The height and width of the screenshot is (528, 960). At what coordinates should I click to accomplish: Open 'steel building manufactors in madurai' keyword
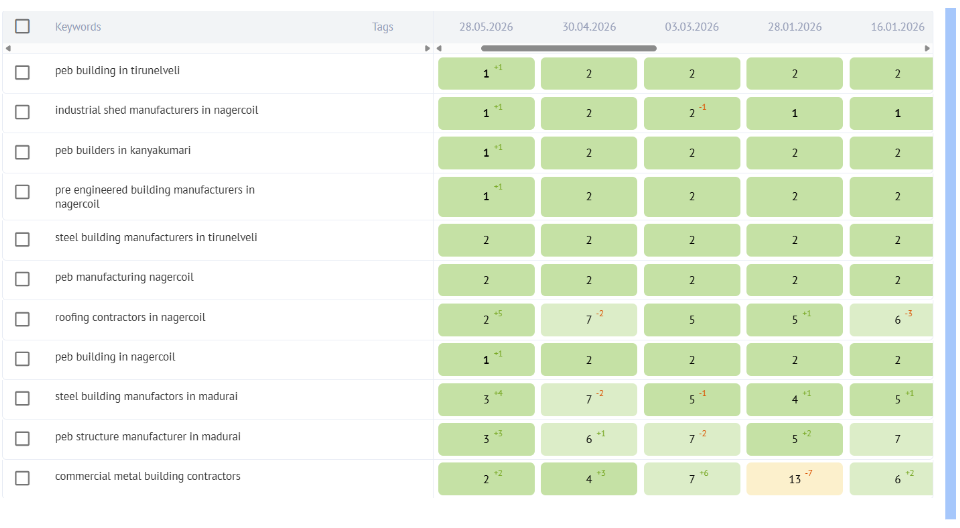click(x=146, y=396)
